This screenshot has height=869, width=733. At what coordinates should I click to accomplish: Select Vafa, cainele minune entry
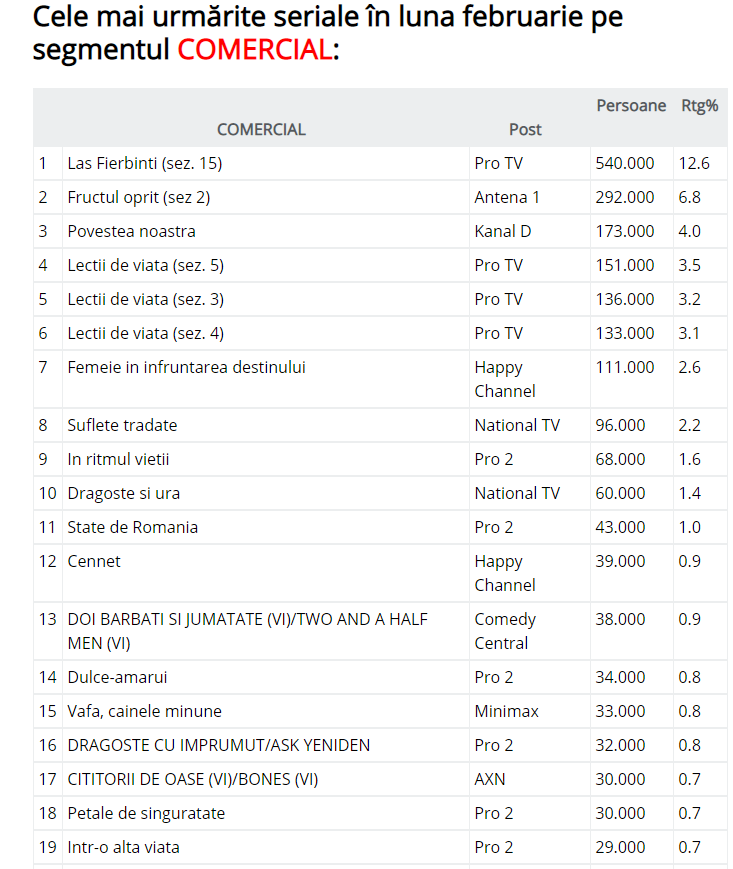click(144, 711)
